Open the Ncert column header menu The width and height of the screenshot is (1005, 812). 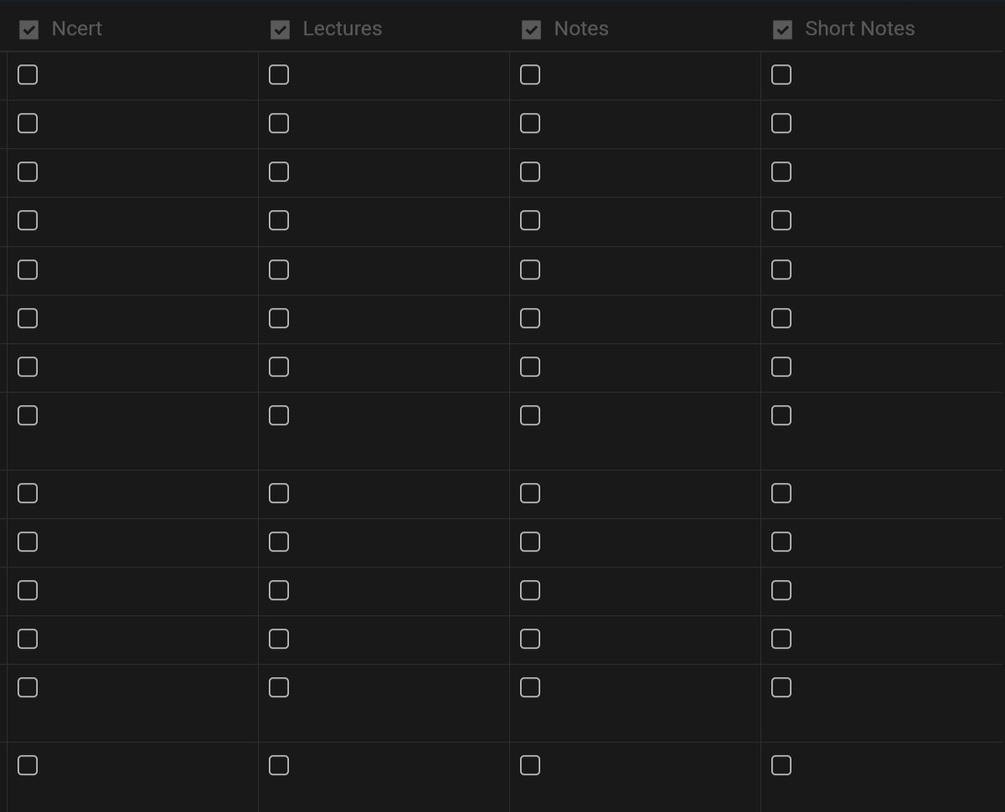point(77,29)
